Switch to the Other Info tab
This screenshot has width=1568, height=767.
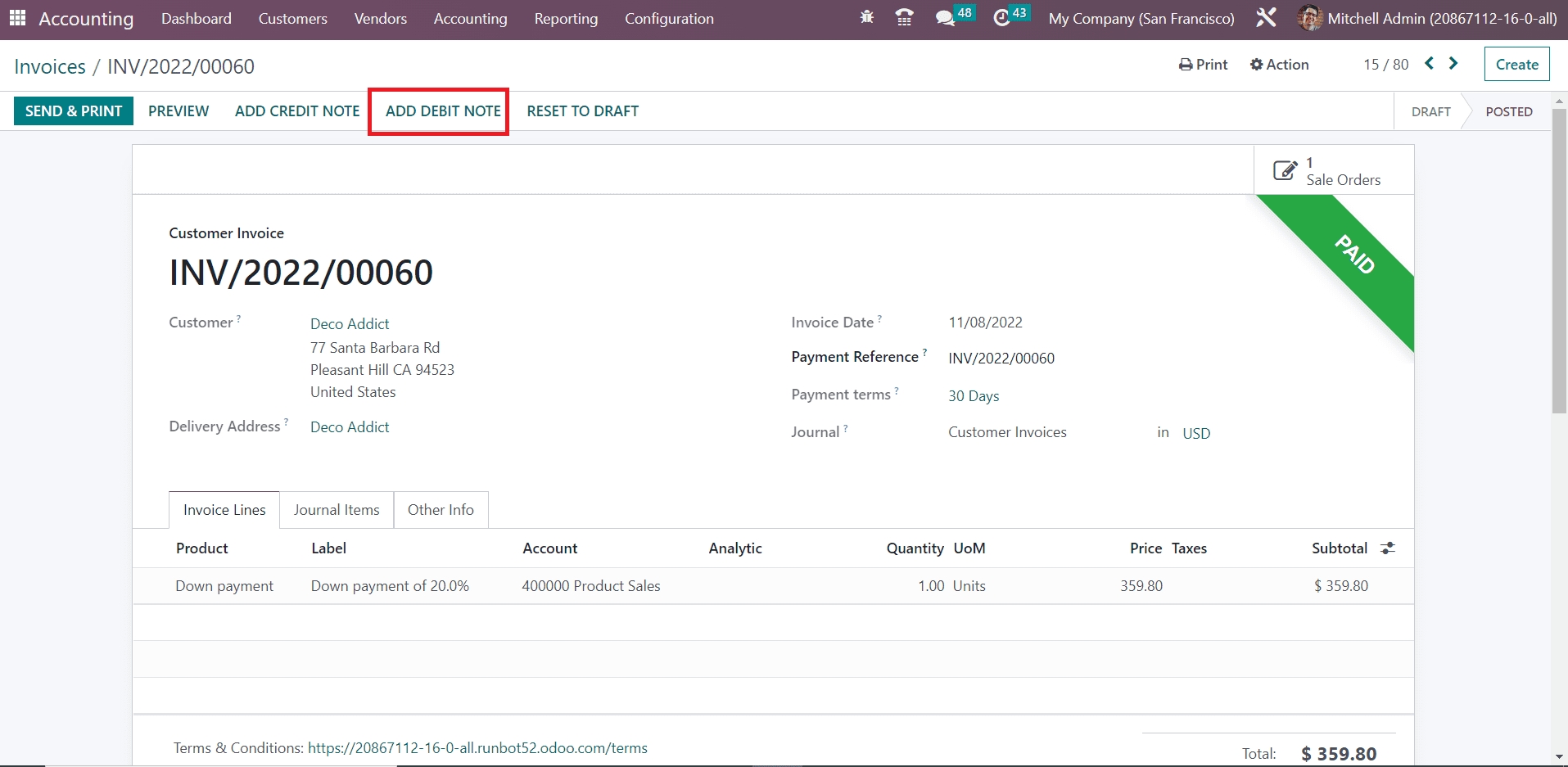(441, 510)
